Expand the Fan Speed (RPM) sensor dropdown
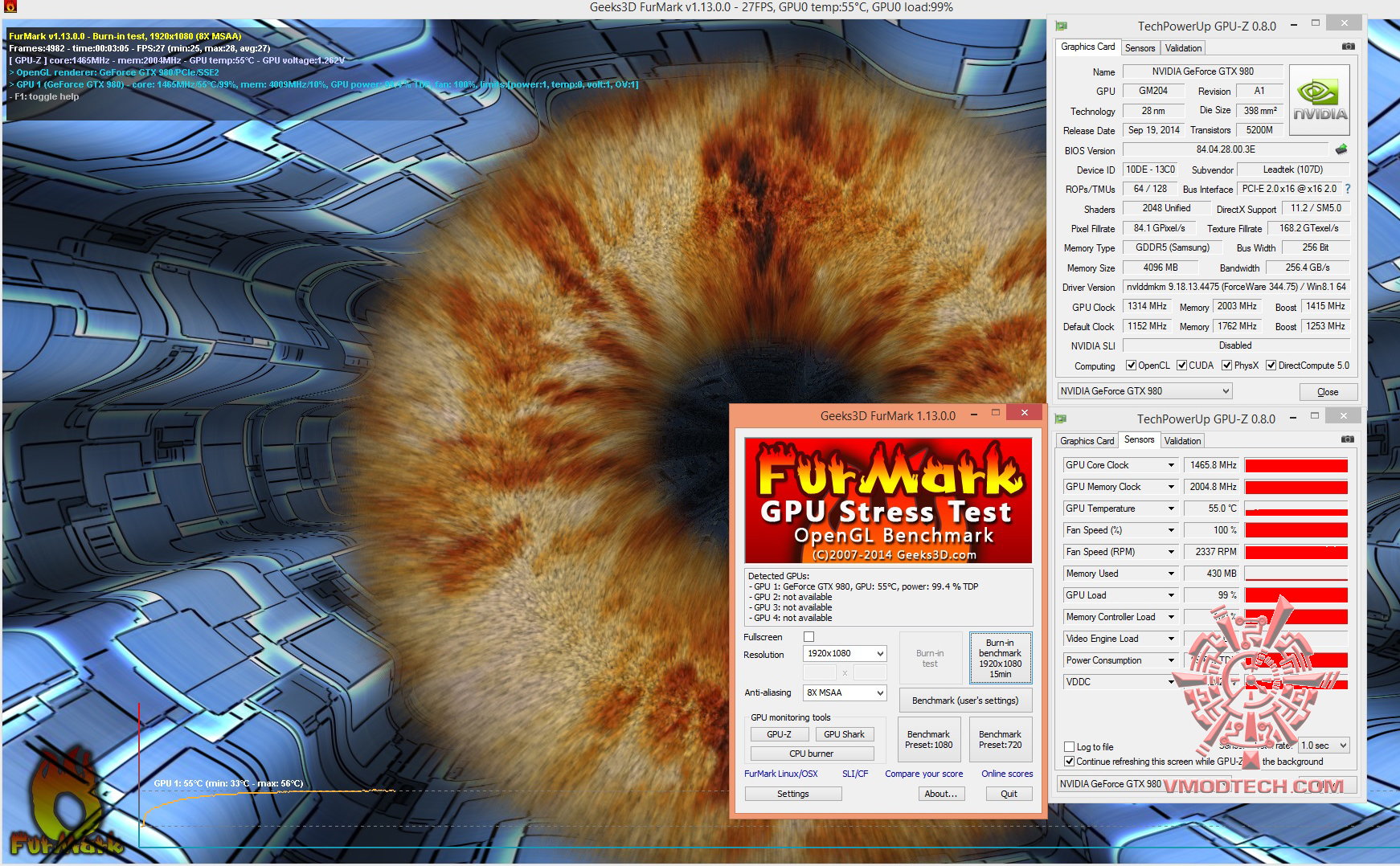The width and height of the screenshot is (1400, 866). [1171, 552]
